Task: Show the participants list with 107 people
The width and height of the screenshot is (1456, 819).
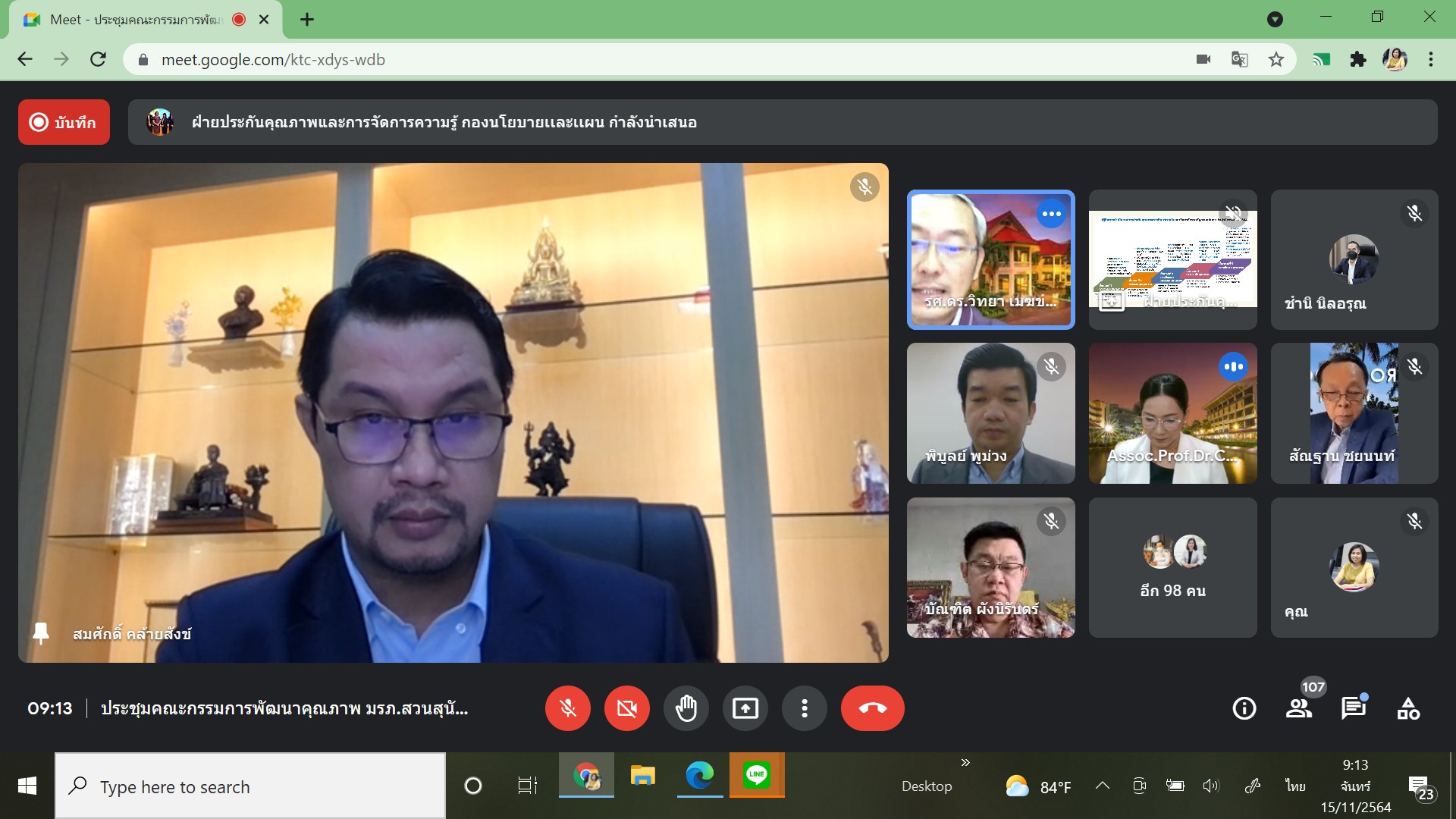Action: point(1299,708)
